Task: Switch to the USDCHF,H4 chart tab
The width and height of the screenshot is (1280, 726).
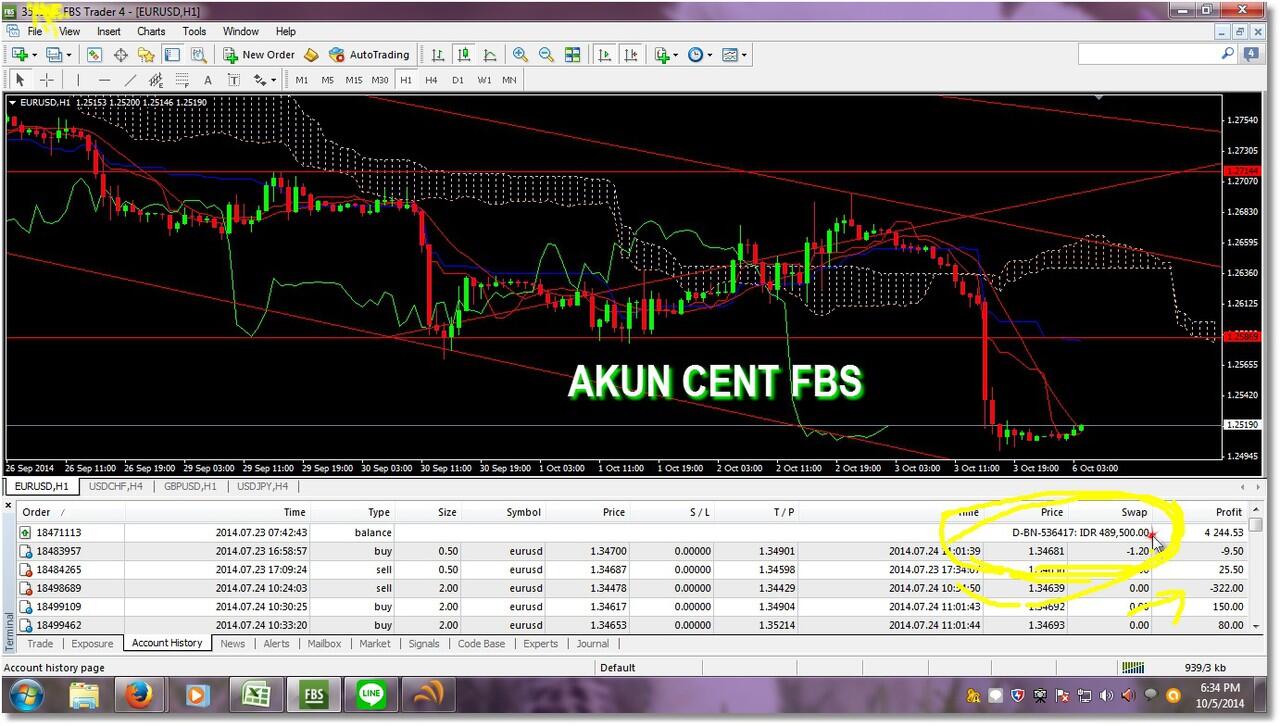Action: (x=115, y=486)
